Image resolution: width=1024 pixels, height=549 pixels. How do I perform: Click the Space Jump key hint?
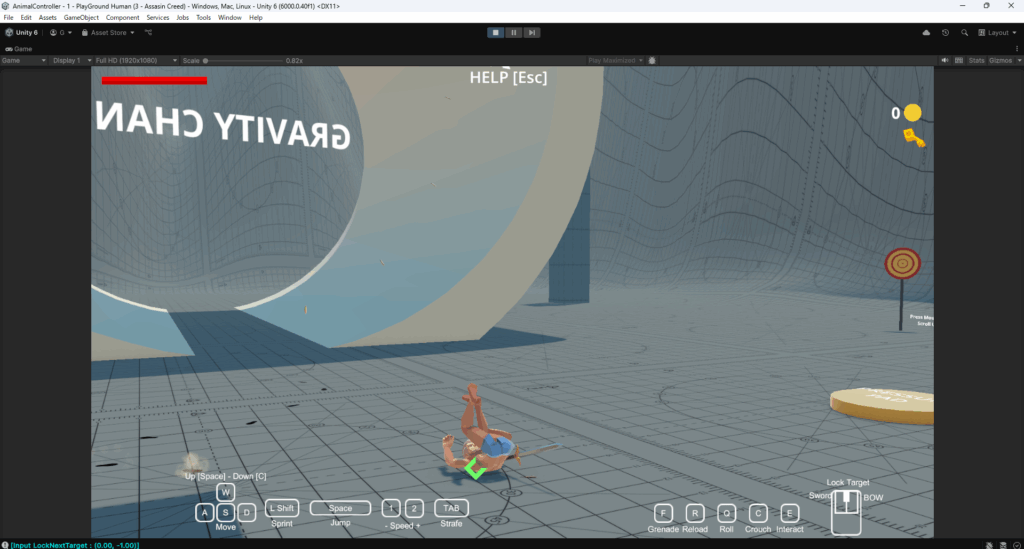[x=340, y=508]
